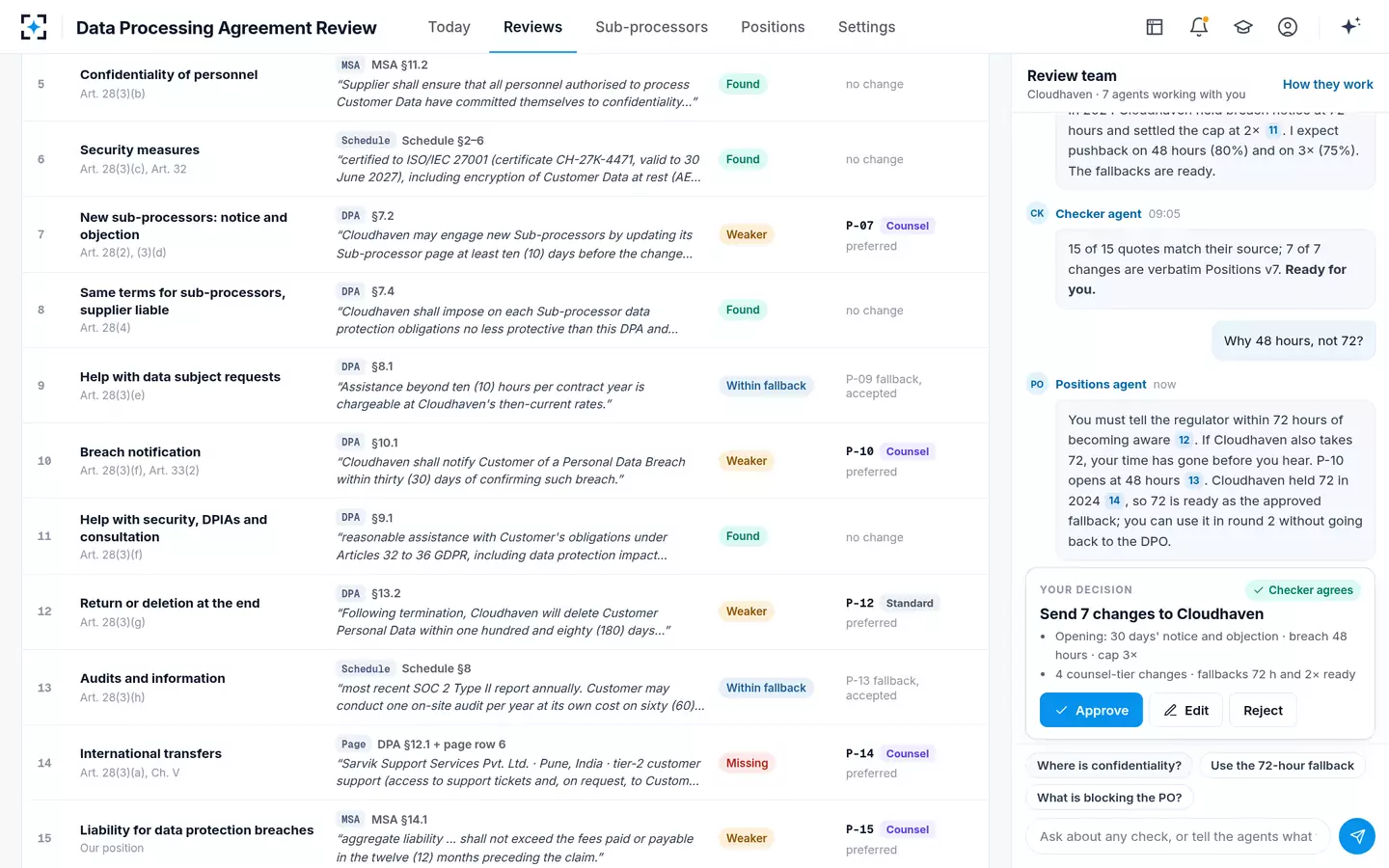Click the graduation cap icon

(1243, 27)
